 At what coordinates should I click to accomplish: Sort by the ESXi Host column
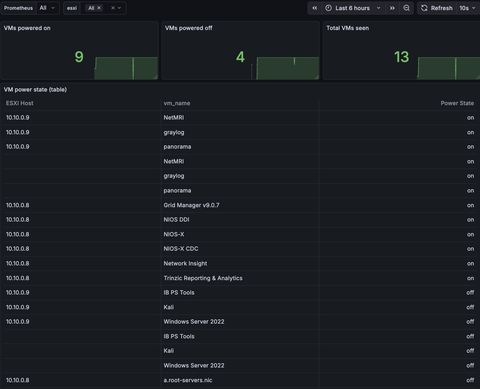[20, 103]
